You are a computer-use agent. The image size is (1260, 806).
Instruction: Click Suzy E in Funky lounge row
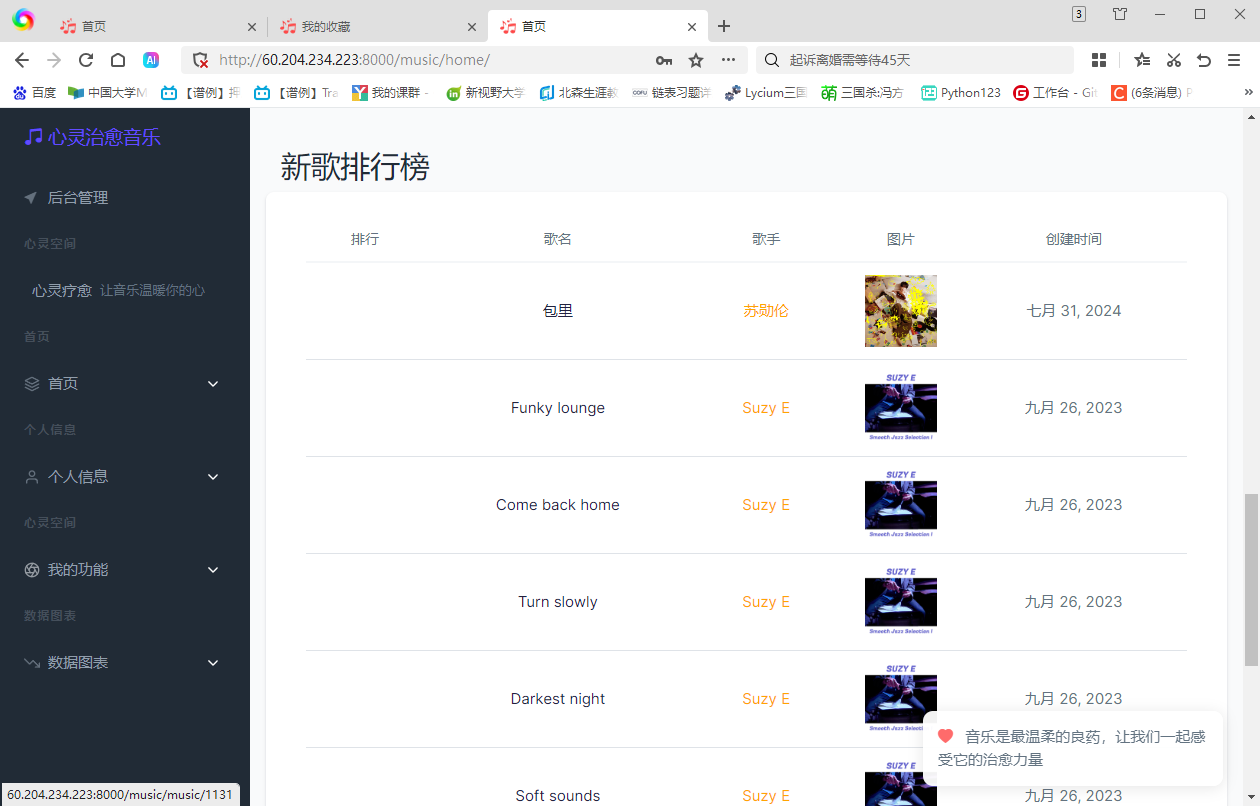coord(766,408)
